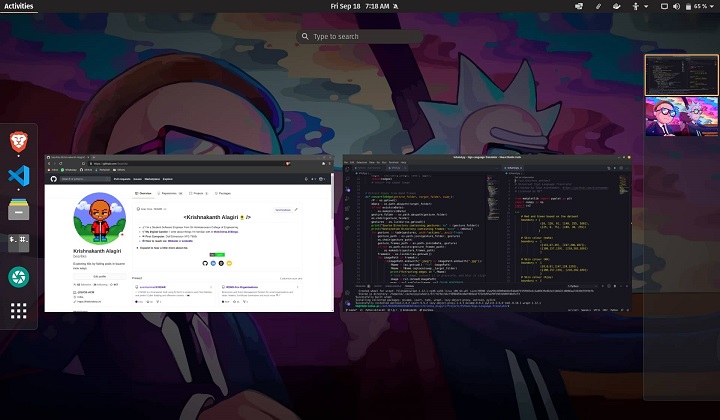Open the WhatsApp bookmark in the bookmarks bar
This screenshot has width=720, height=420.
tap(69, 170)
